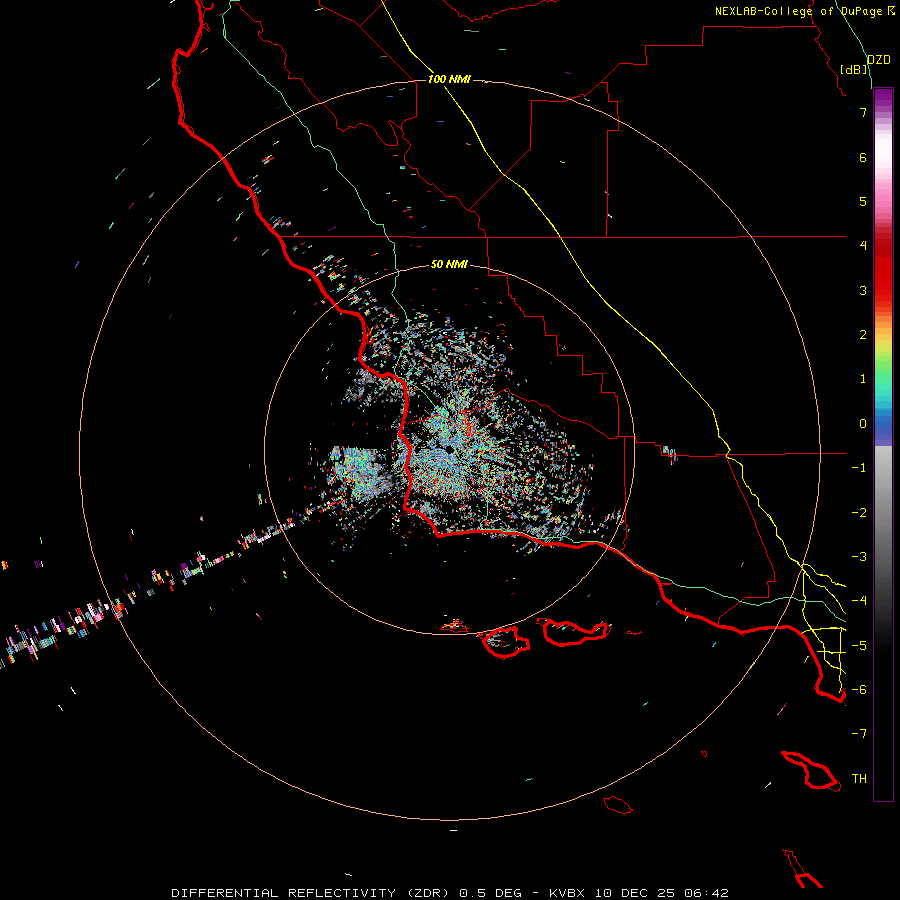This screenshot has width=900, height=900.
Task: Click the '-3' scale value
Action: pos(859,557)
